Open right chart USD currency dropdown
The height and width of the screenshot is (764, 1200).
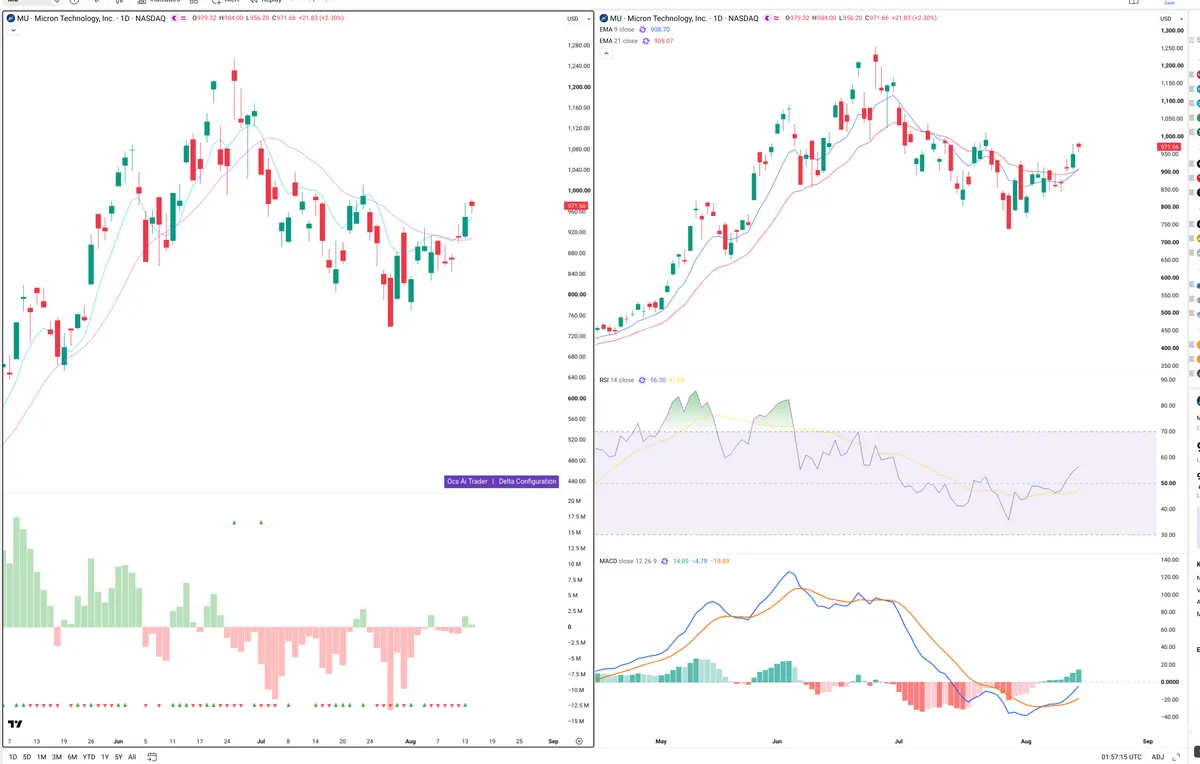(1171, 19)
